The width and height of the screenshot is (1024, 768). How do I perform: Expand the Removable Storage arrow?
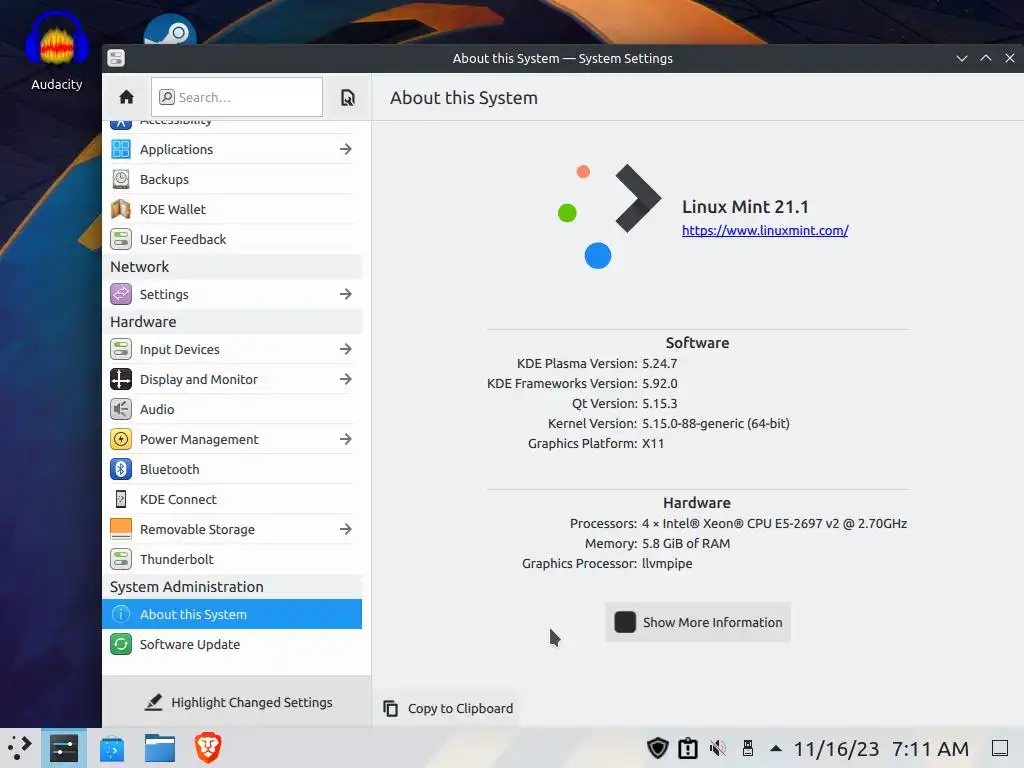(345, 529)
